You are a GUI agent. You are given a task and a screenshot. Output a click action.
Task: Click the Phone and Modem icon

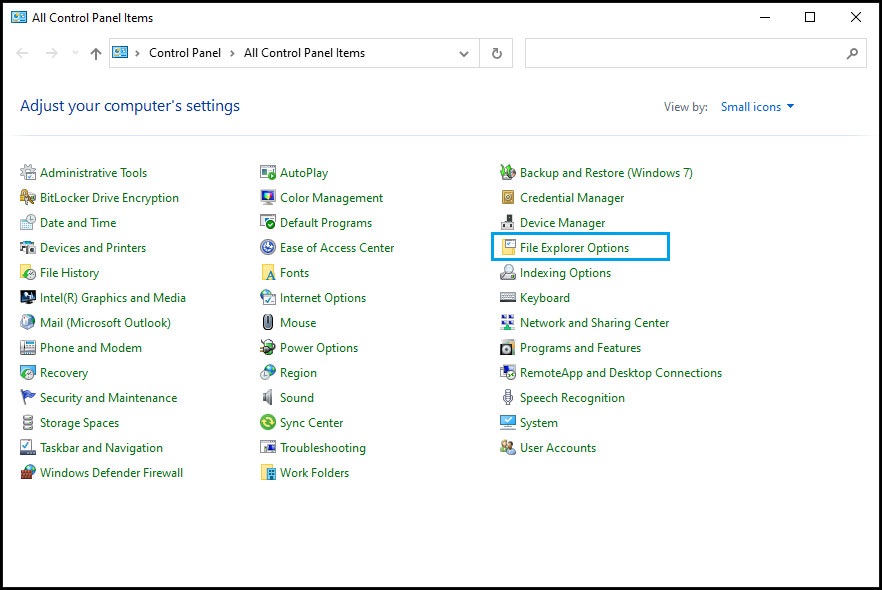pos(28,348)
